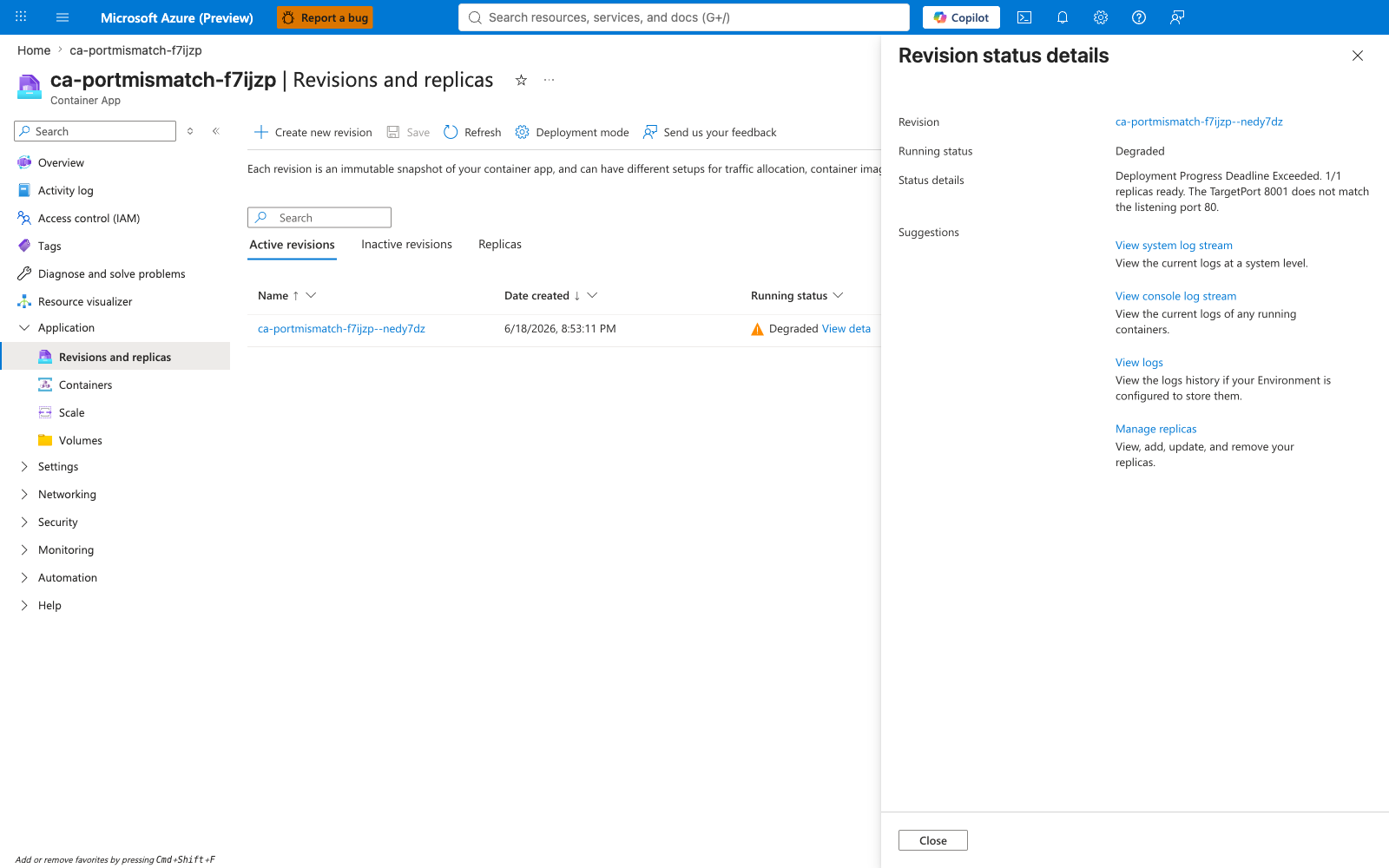The width and height of the screenshot is (1389, 868).
Task: Click View system log stream link
Action: click(x=1174, y=246)
